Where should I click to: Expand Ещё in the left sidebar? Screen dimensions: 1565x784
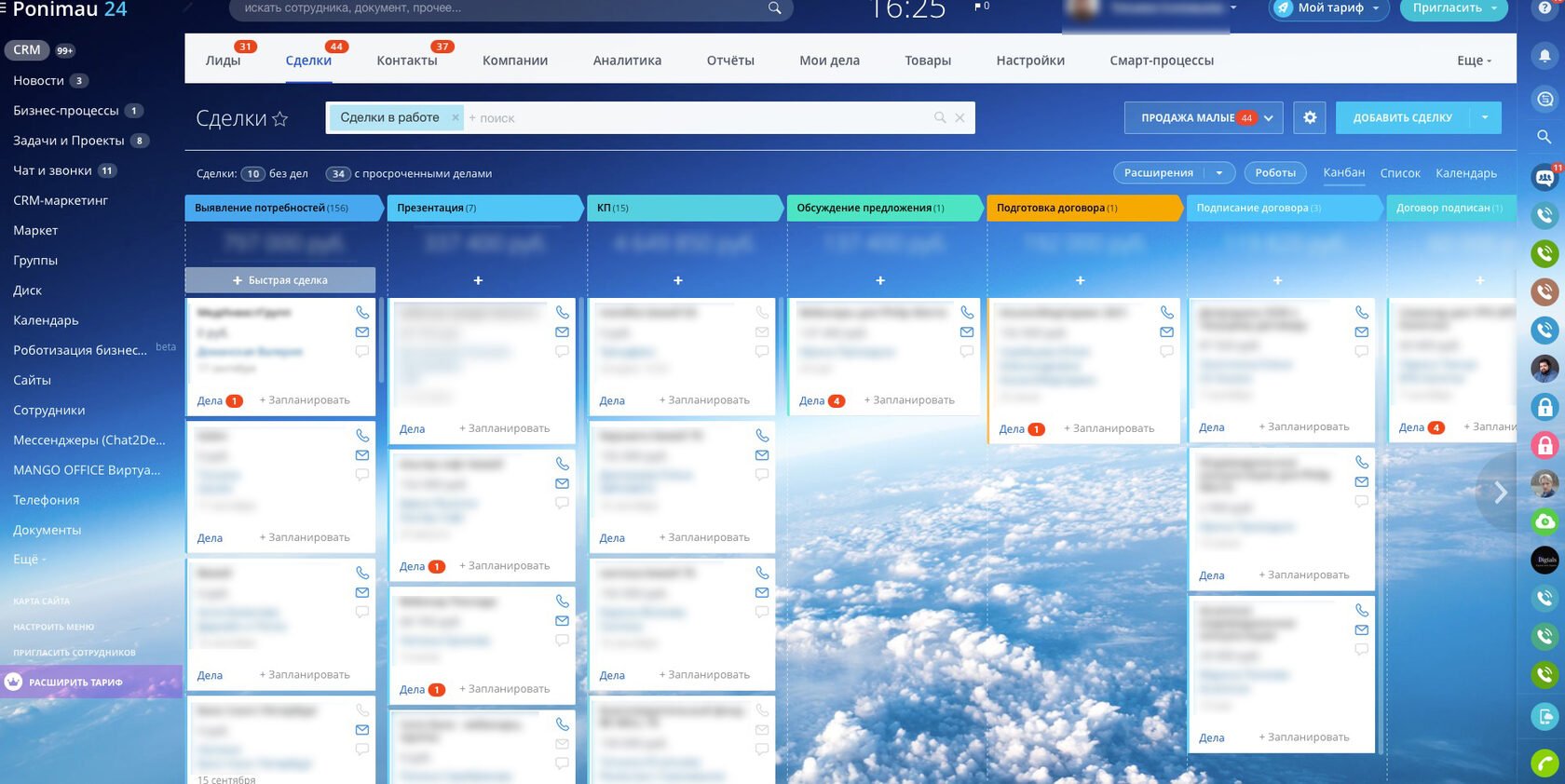(x=29, y=560)
